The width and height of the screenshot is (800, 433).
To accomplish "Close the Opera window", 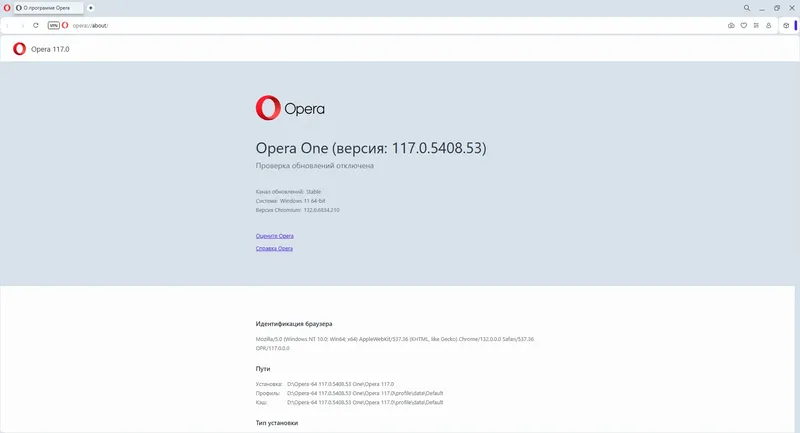I will [792, 8].
